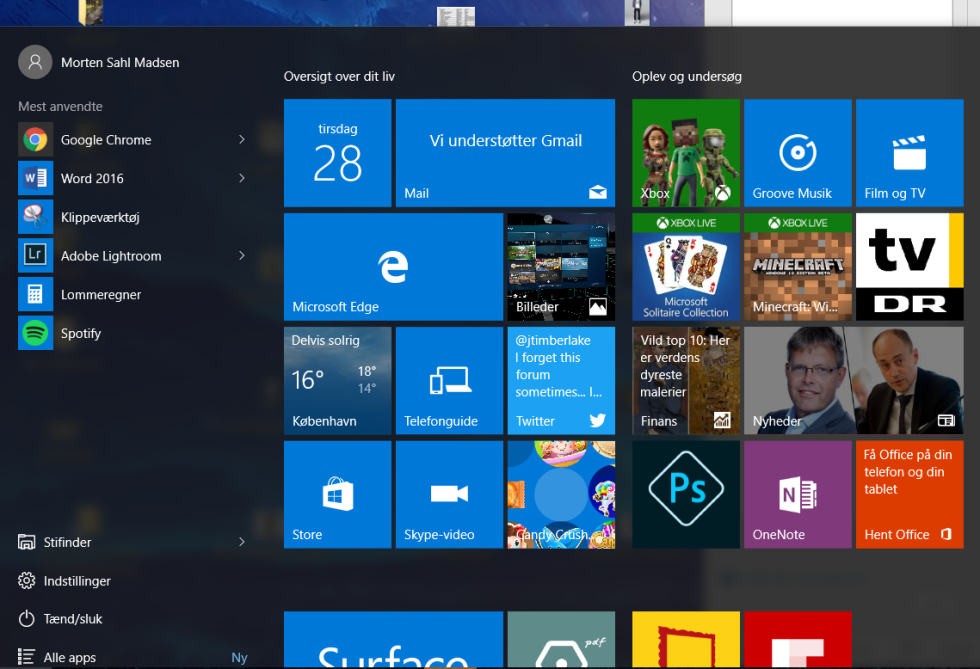Show Alle apps list
980x669 pixels.
click(70, 657)
